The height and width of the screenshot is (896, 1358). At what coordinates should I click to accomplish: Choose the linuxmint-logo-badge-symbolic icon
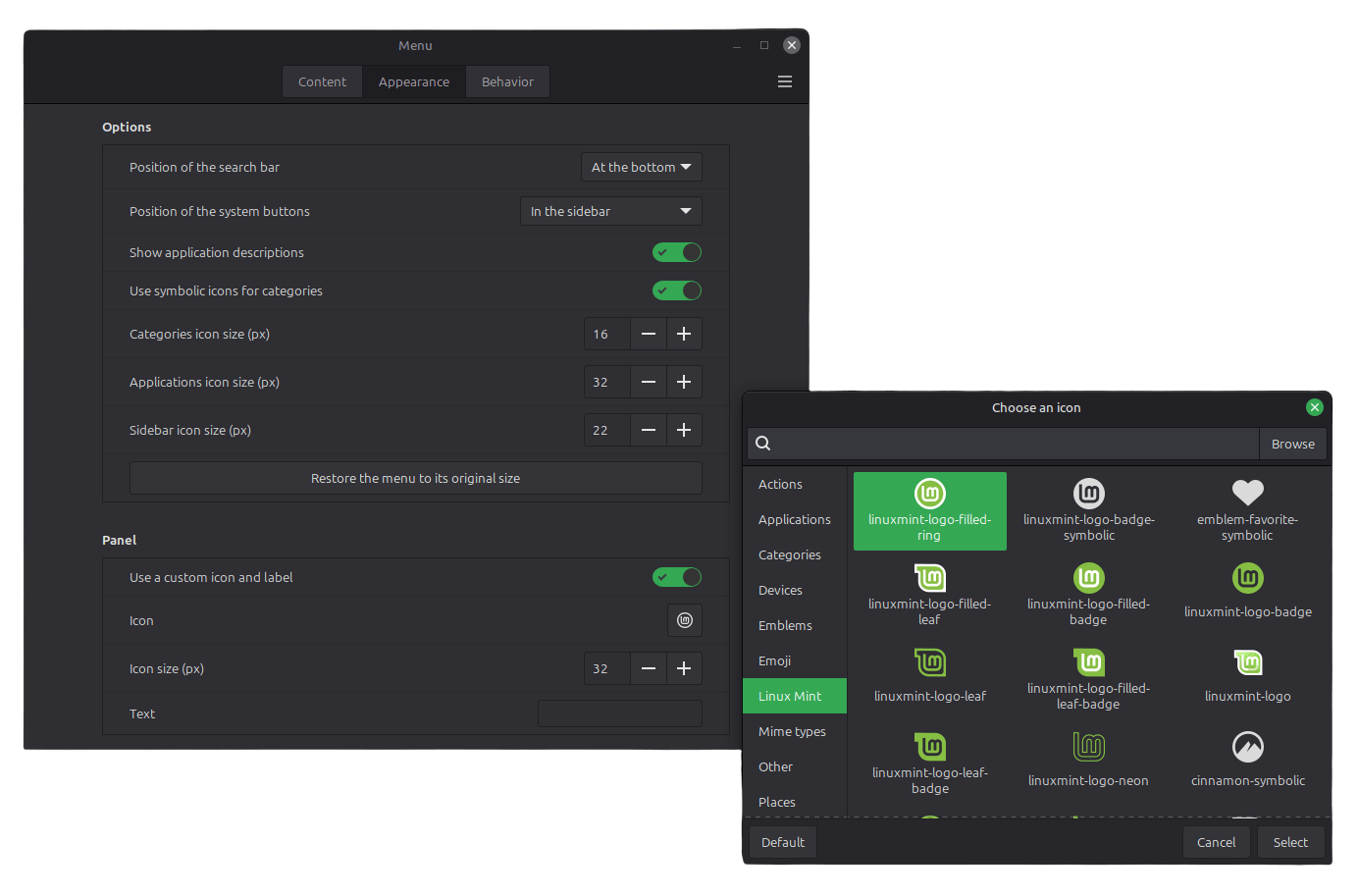(1088, 510)
